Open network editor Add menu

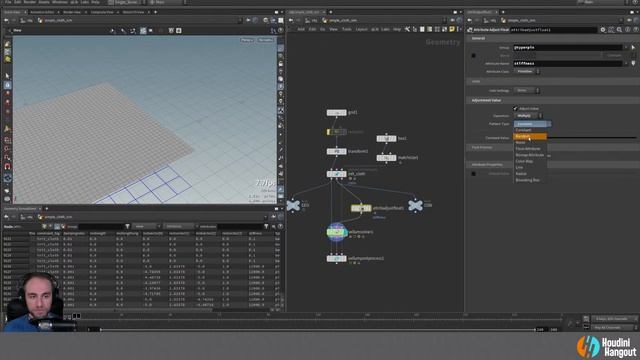301,29
